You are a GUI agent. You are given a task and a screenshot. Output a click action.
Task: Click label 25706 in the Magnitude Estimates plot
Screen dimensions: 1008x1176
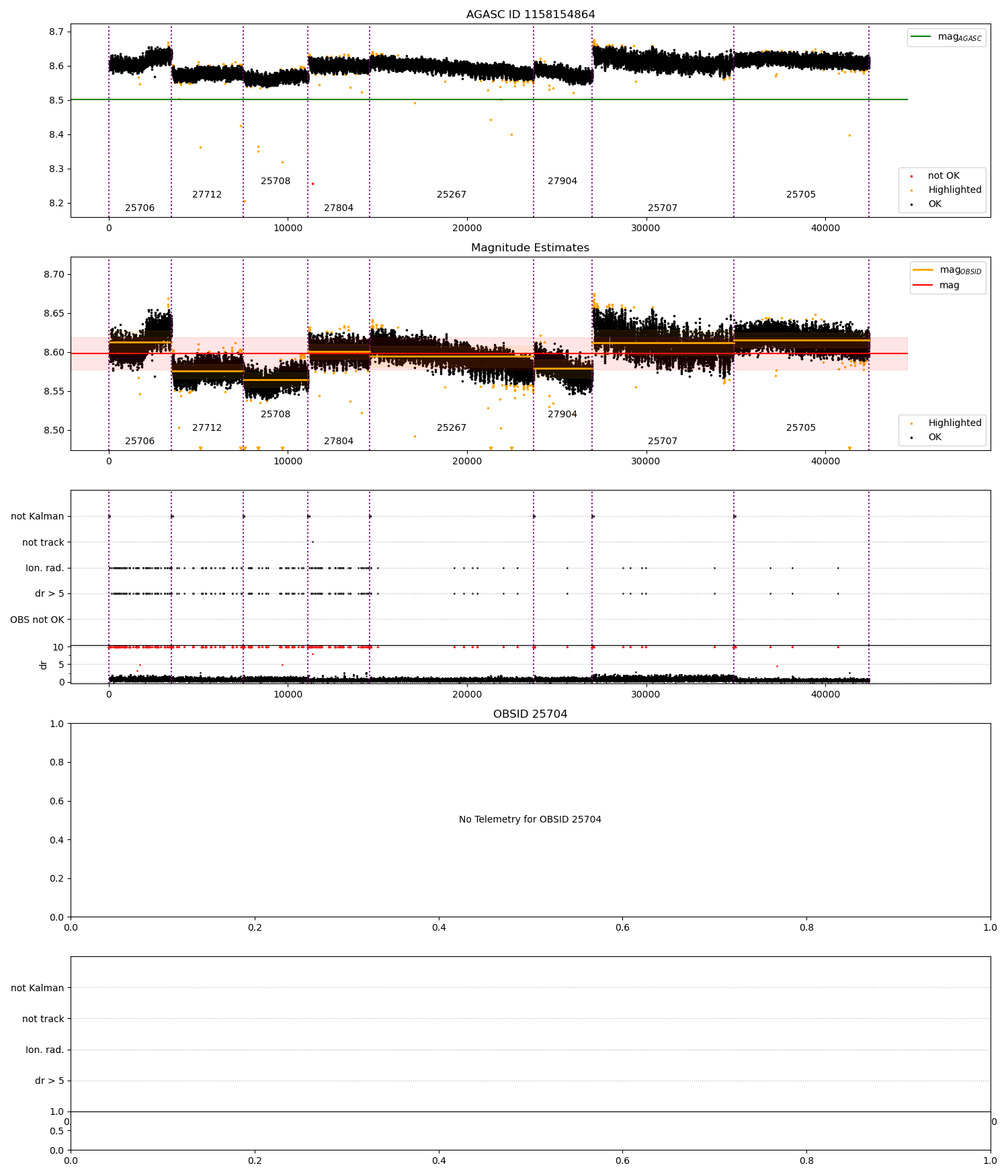coord(140,442)
